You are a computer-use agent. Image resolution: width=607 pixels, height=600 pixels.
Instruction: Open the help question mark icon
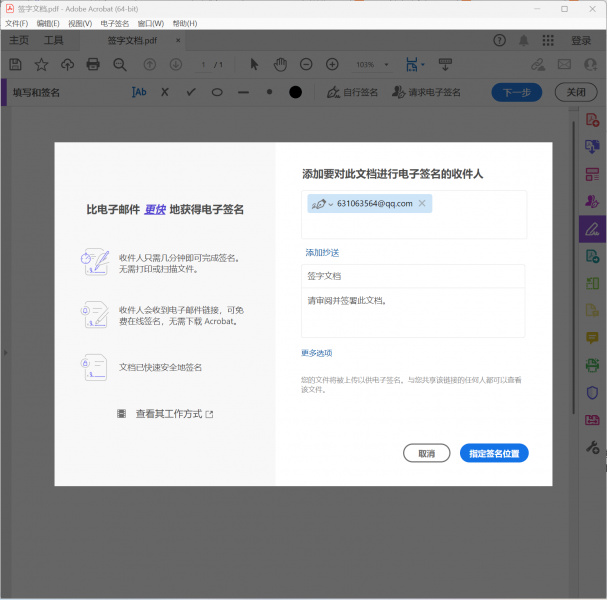coord(499,40)
